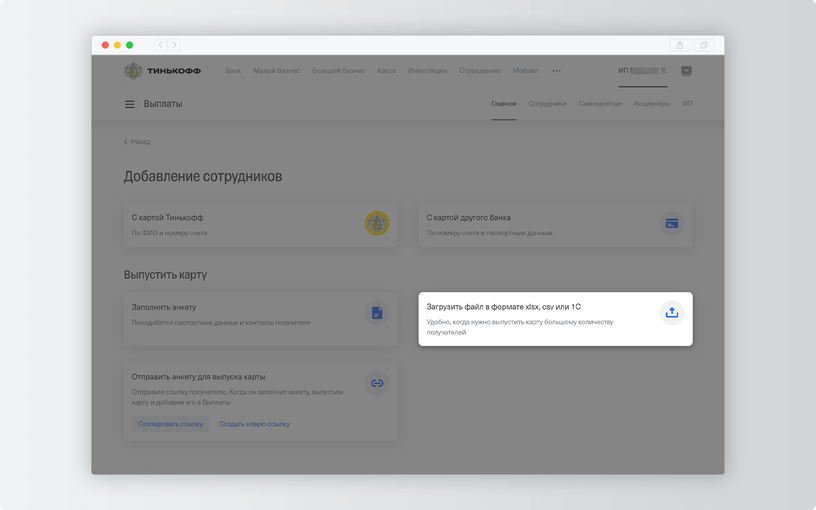816x510 pixels.
Task: Click the document icon on Заполнить анкету
Action: [x=377, y=313]
